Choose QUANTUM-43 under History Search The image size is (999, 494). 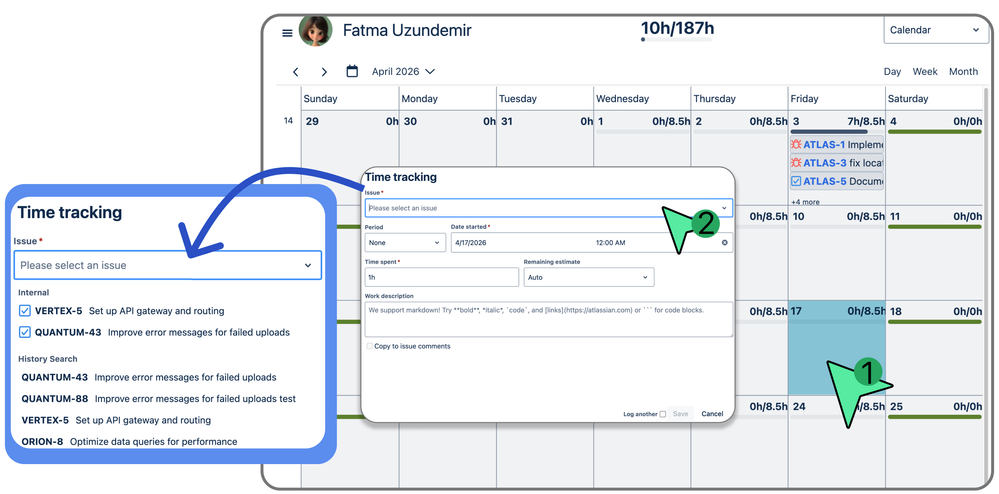click(149, 377)
